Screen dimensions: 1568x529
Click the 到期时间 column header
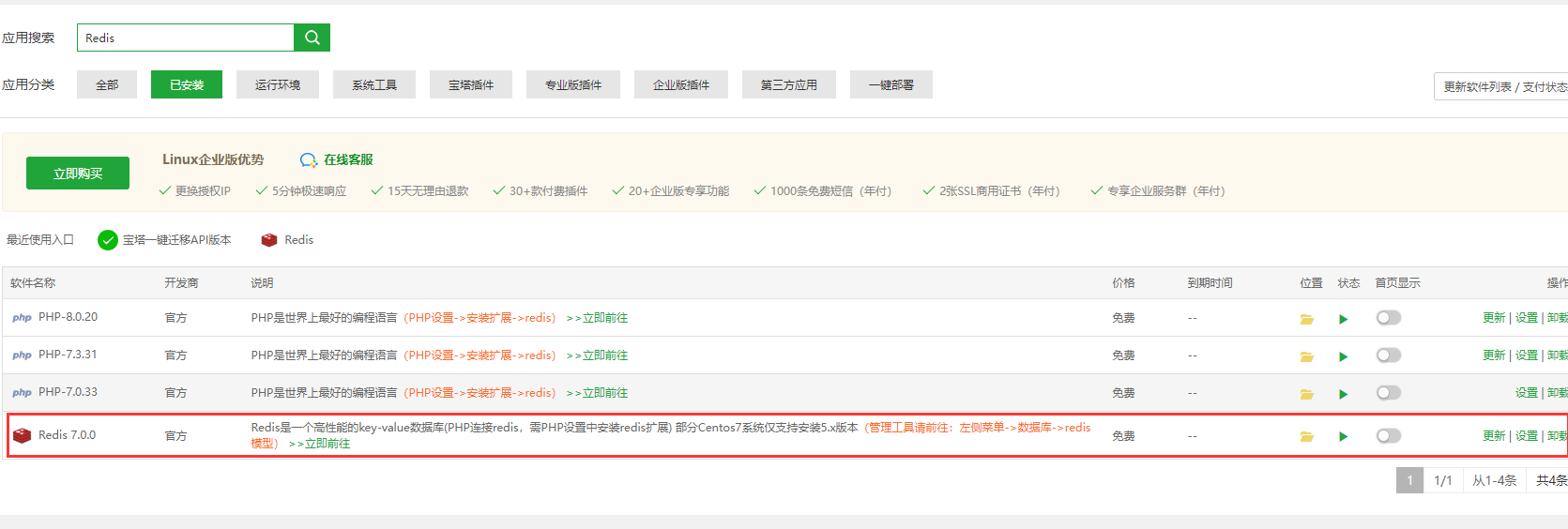point(1210,283)
